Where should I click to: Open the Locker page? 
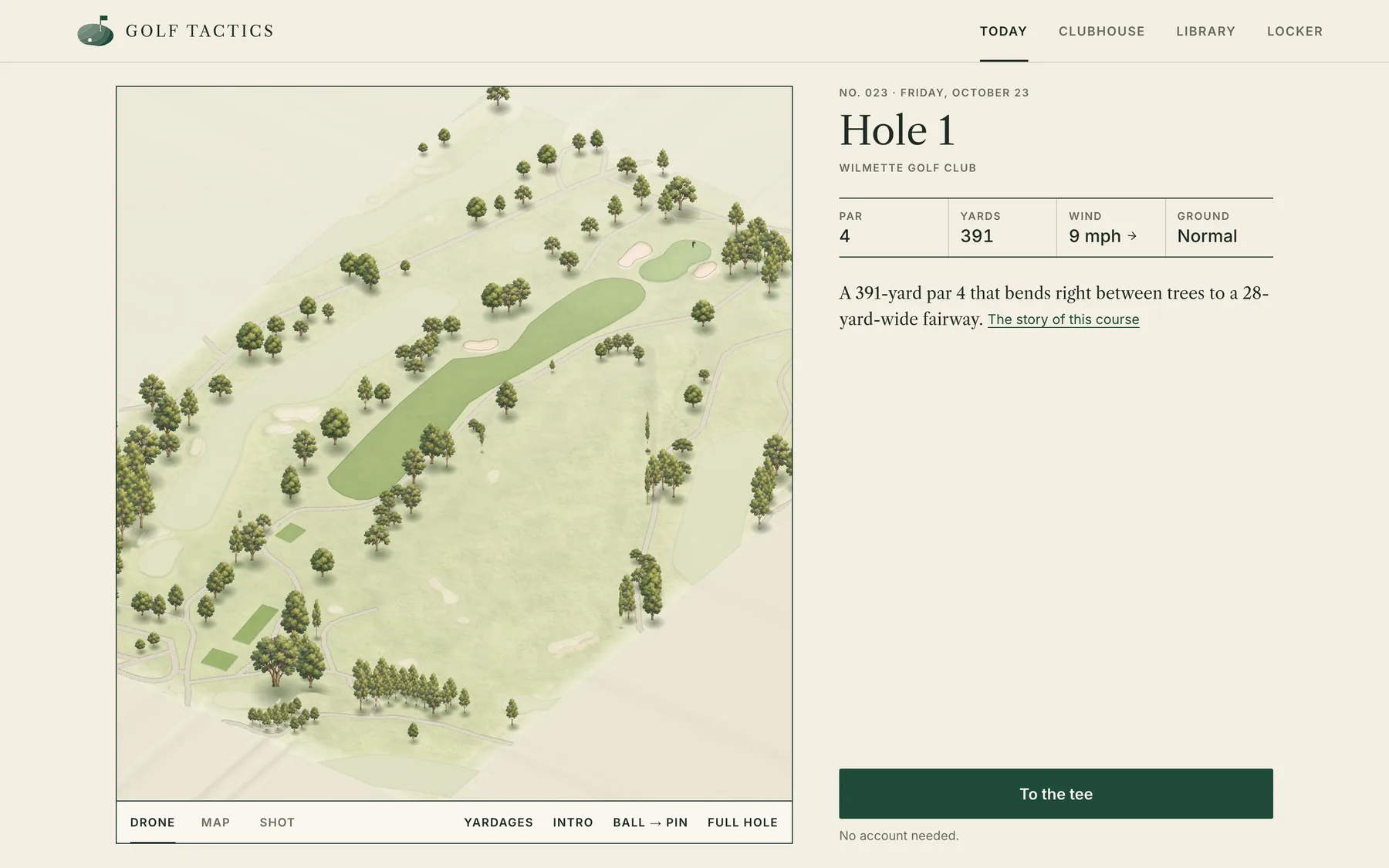point(1295,31)
